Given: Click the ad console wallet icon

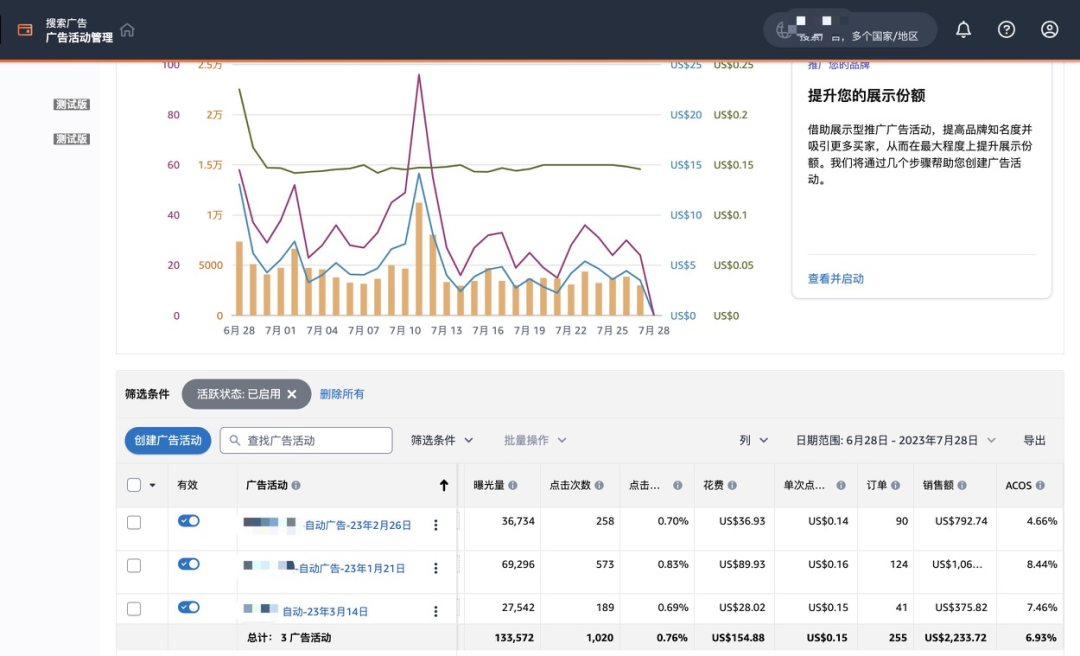Looking at the screenshot, I should click(25, 30).
